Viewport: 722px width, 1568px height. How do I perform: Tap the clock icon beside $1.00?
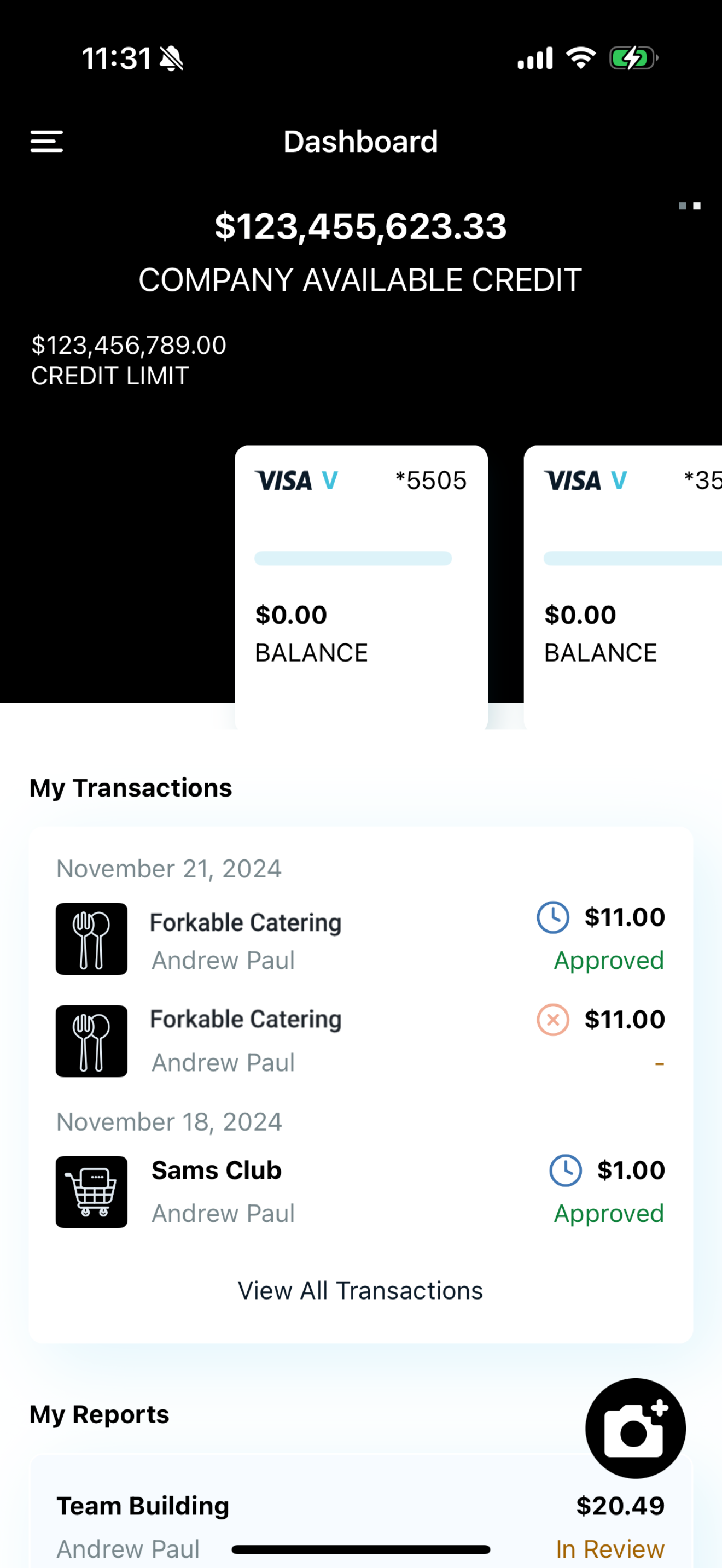point(566,1171)
